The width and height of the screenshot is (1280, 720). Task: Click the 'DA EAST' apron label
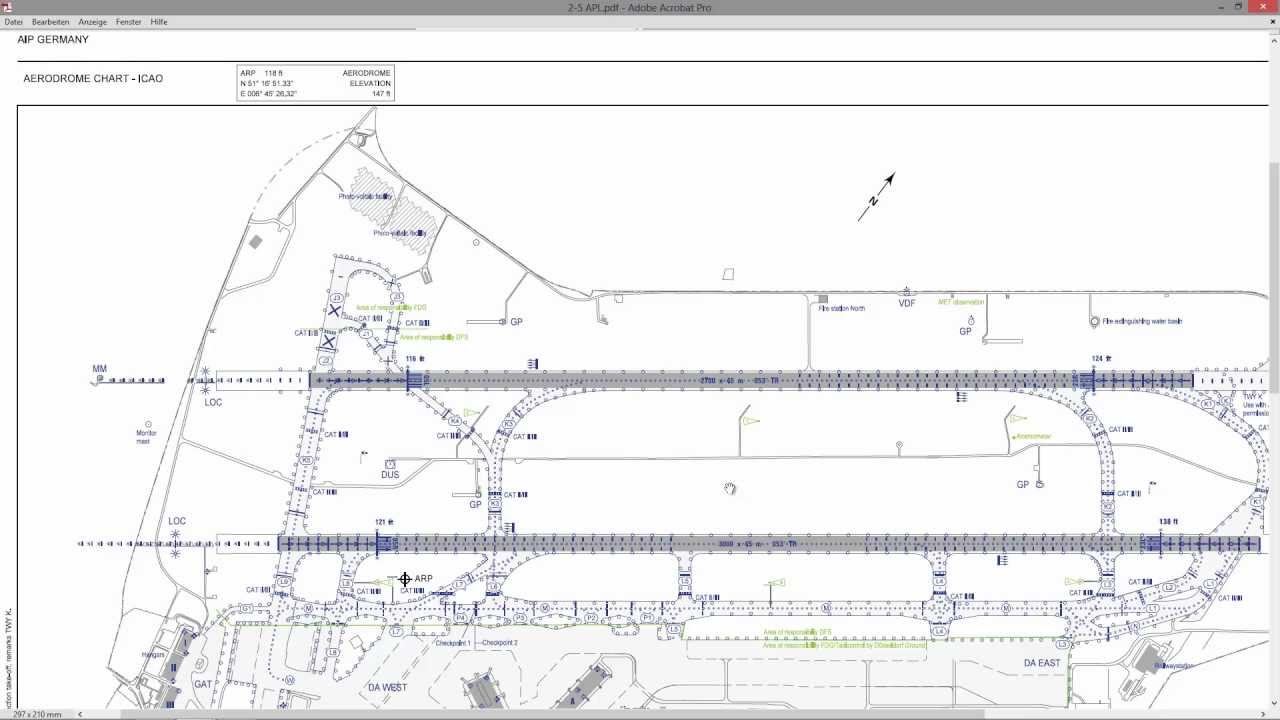[x=1042, y=663]
